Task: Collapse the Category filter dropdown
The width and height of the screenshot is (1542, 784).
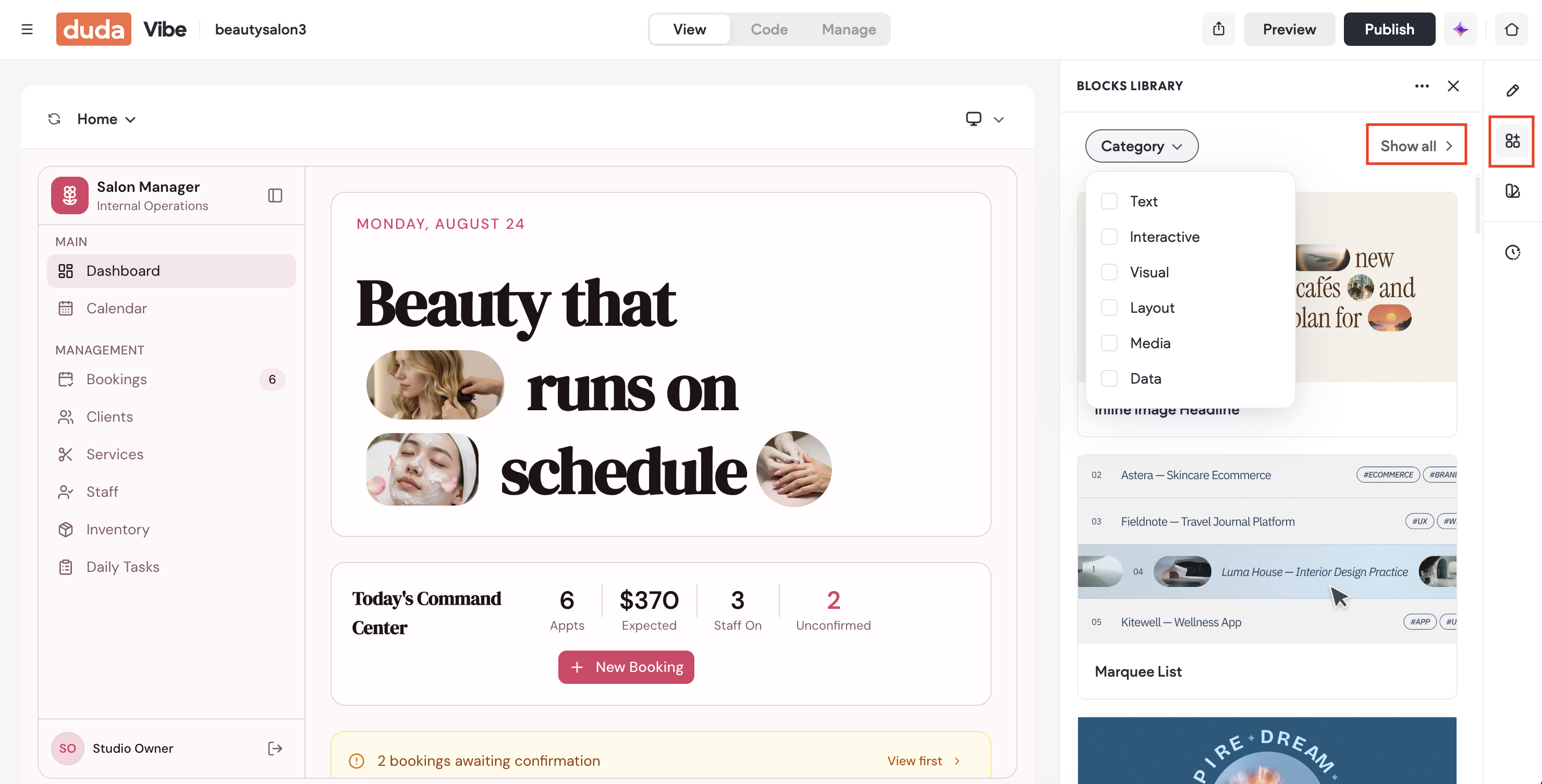Action: [1142, 146]
